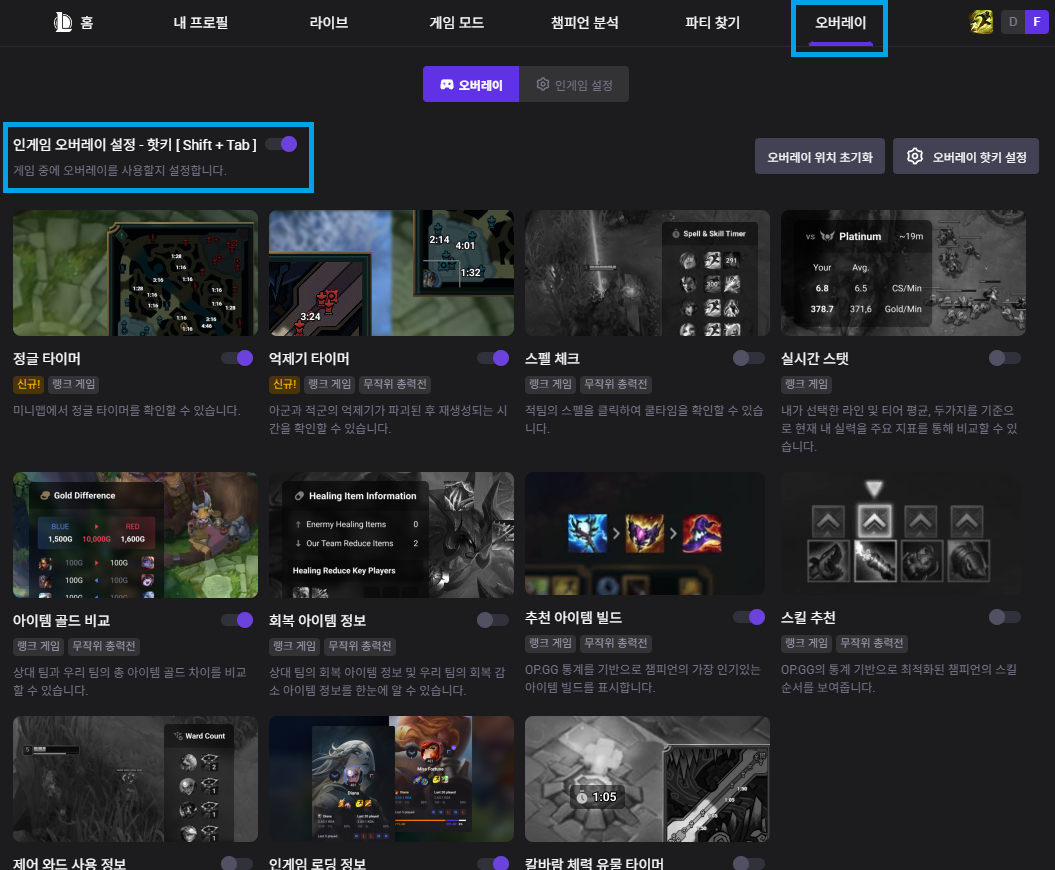This screenshot has width=1055, height=870.
Task: Open the OP.GG home logo icon
Action: click(63, 22)
